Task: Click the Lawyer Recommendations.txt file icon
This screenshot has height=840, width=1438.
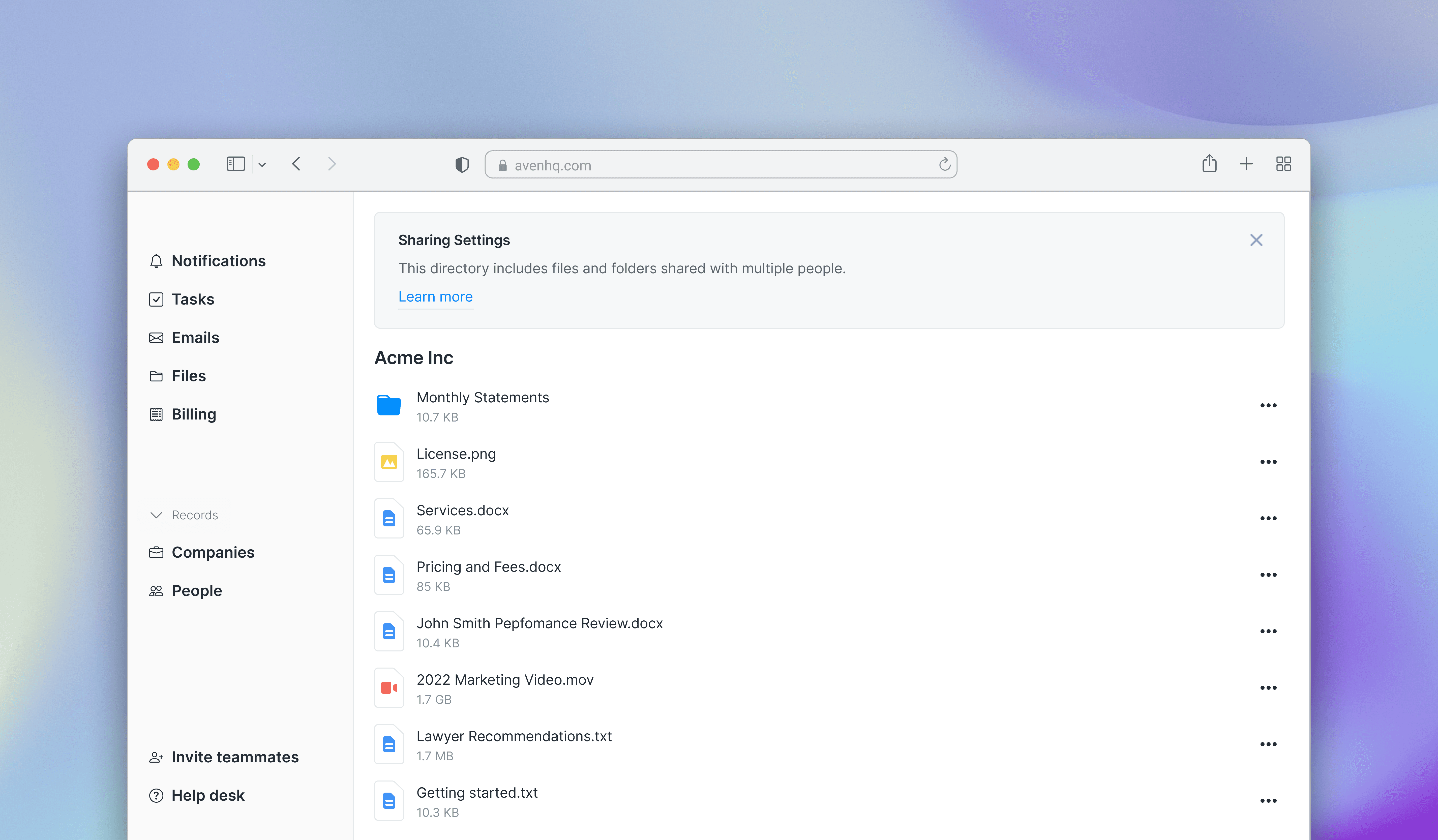Action: coord(389,744)
